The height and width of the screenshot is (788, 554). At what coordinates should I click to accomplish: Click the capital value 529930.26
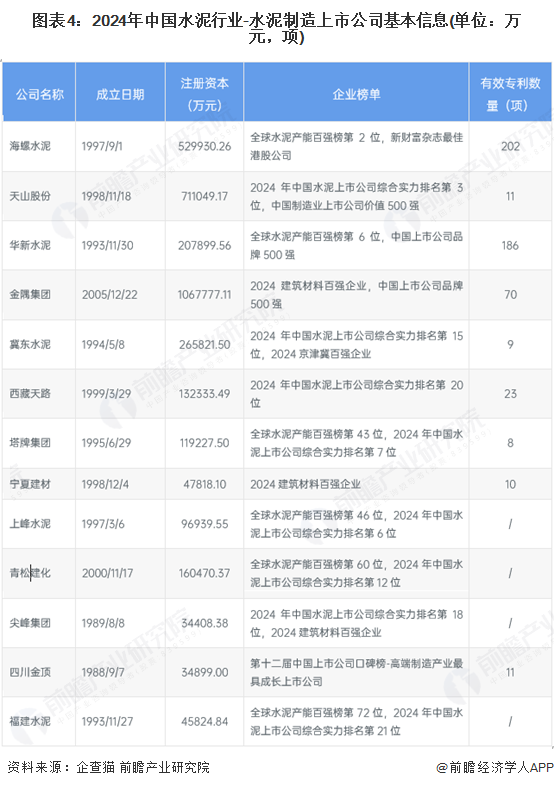click(204, 146)
